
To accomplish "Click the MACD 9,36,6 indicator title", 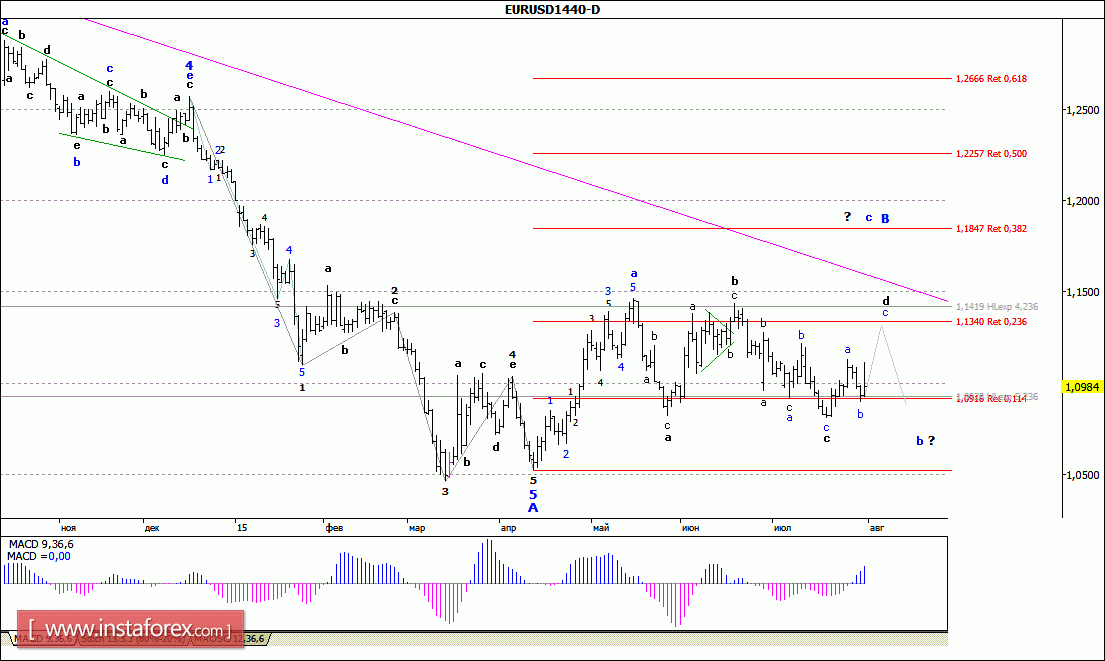I will pyautogui.click(x=41, y=544).
